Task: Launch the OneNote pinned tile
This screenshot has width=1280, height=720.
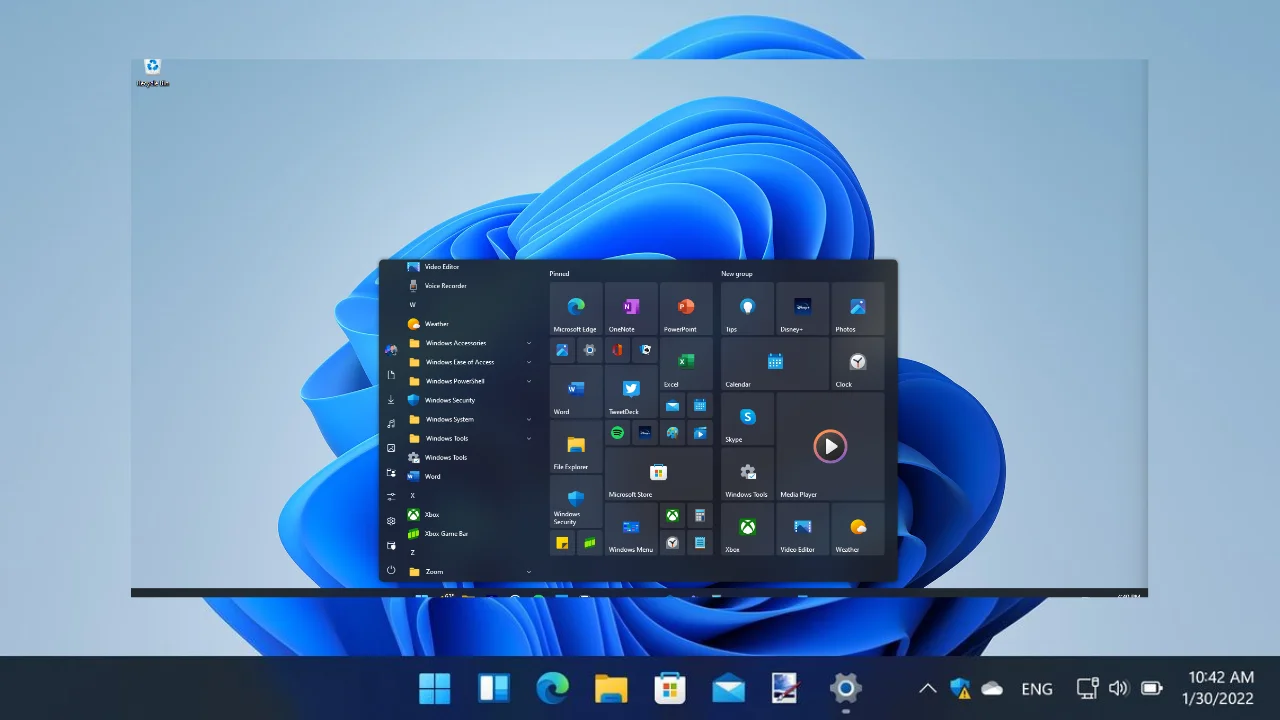Action: click(631, 308)
